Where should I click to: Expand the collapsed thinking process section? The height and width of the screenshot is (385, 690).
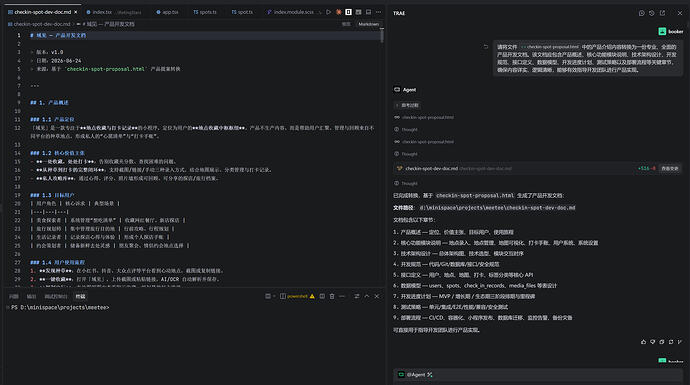tap(407, 105)
